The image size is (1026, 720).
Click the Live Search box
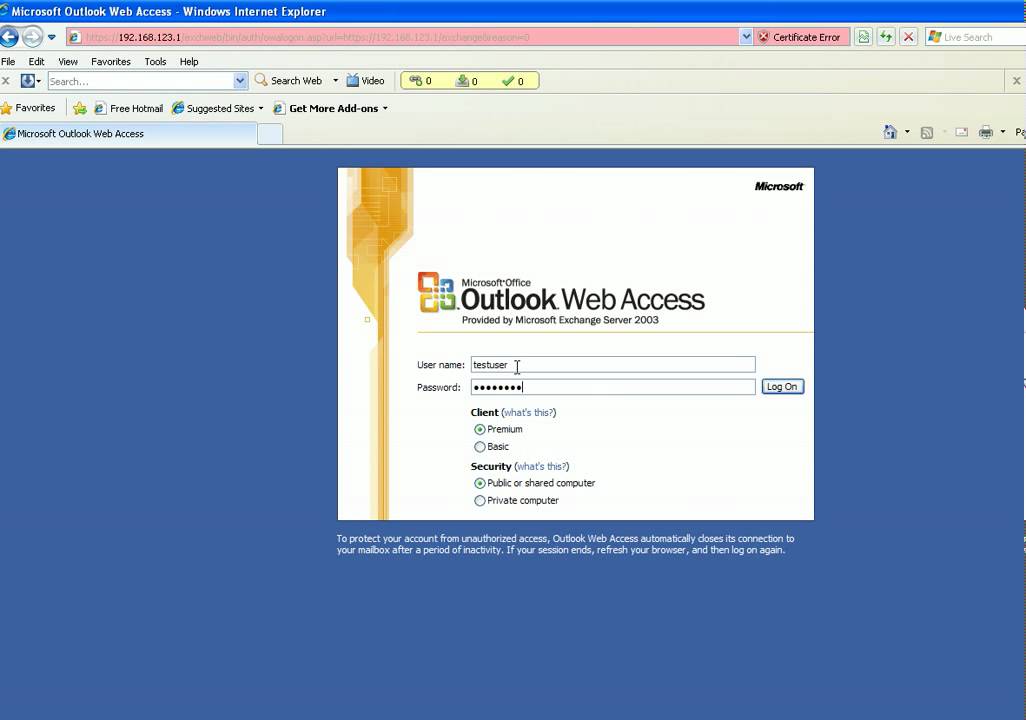pyautogui.click(x=976, y=37)
